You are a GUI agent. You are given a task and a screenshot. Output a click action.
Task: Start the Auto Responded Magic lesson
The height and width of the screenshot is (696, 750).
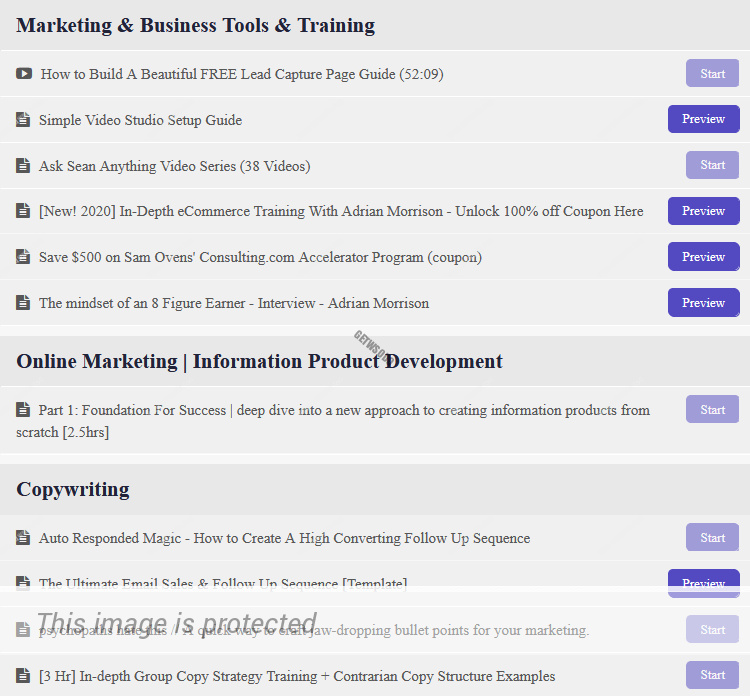click(712, 537)
